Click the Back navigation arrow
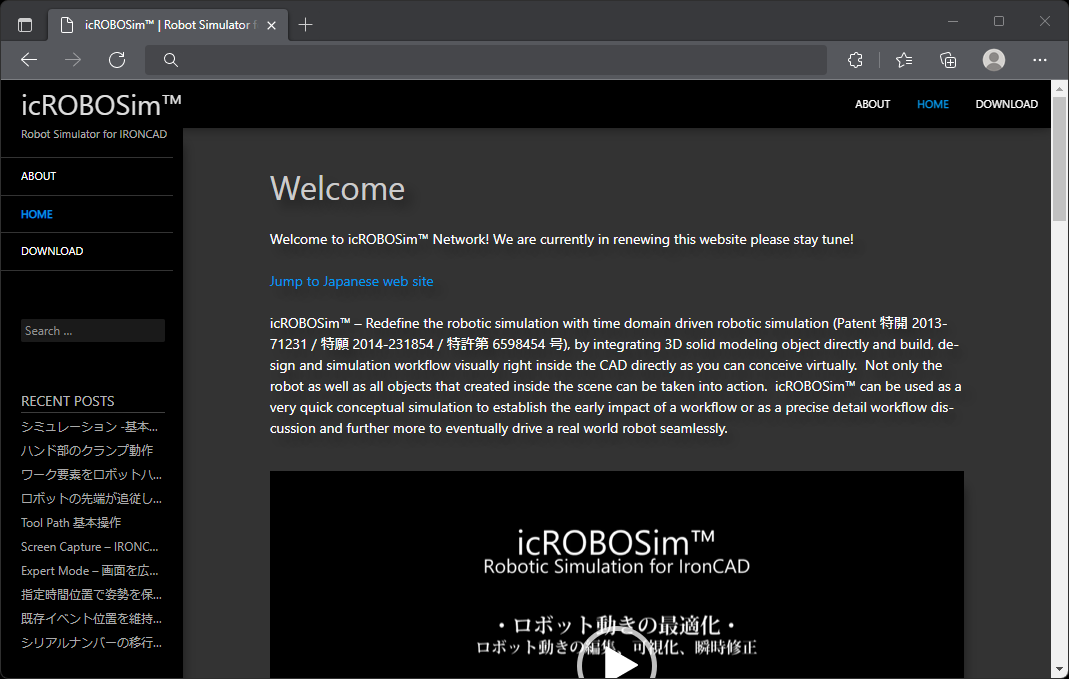The image size is (1069, 679). pyautogui.click(x=28, y=60)
